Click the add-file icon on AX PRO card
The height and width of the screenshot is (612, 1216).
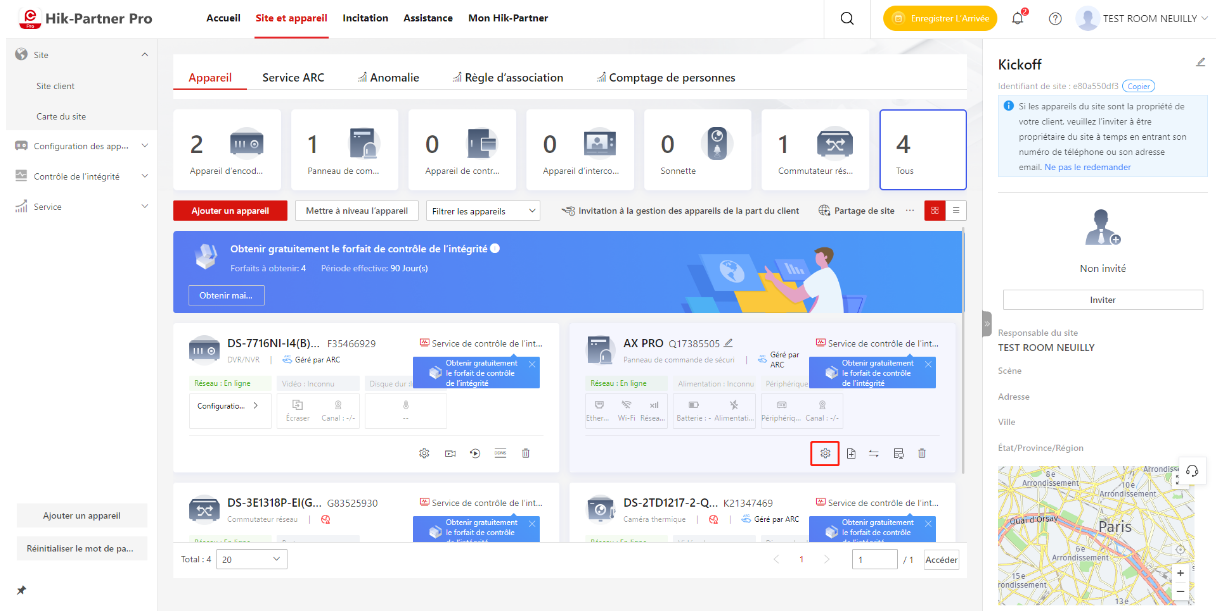click(850, 453)
